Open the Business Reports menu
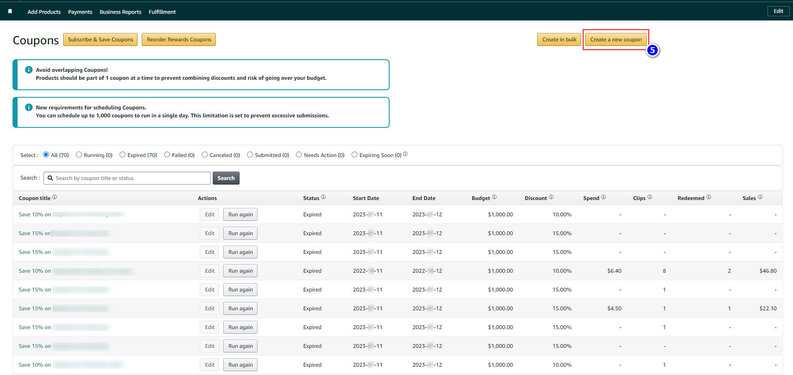This screenshot has width=793, height=375. click(120, 12)
